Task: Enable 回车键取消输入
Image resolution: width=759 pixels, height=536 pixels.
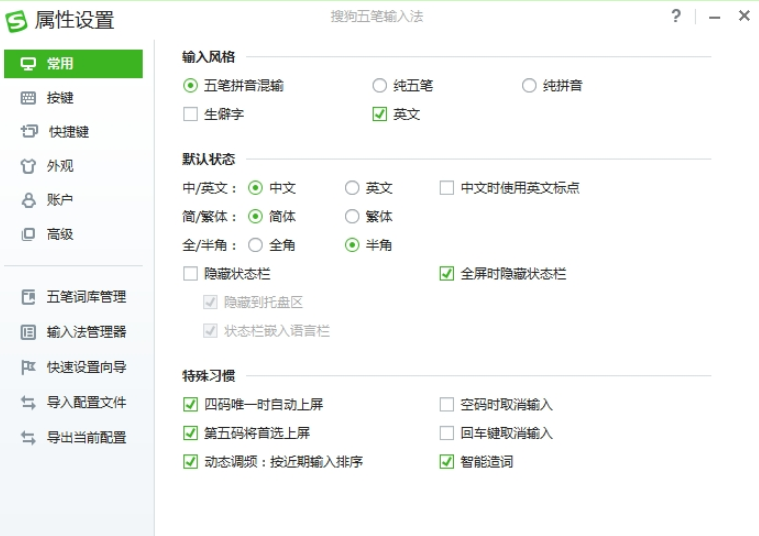Action: pos(446,433)
